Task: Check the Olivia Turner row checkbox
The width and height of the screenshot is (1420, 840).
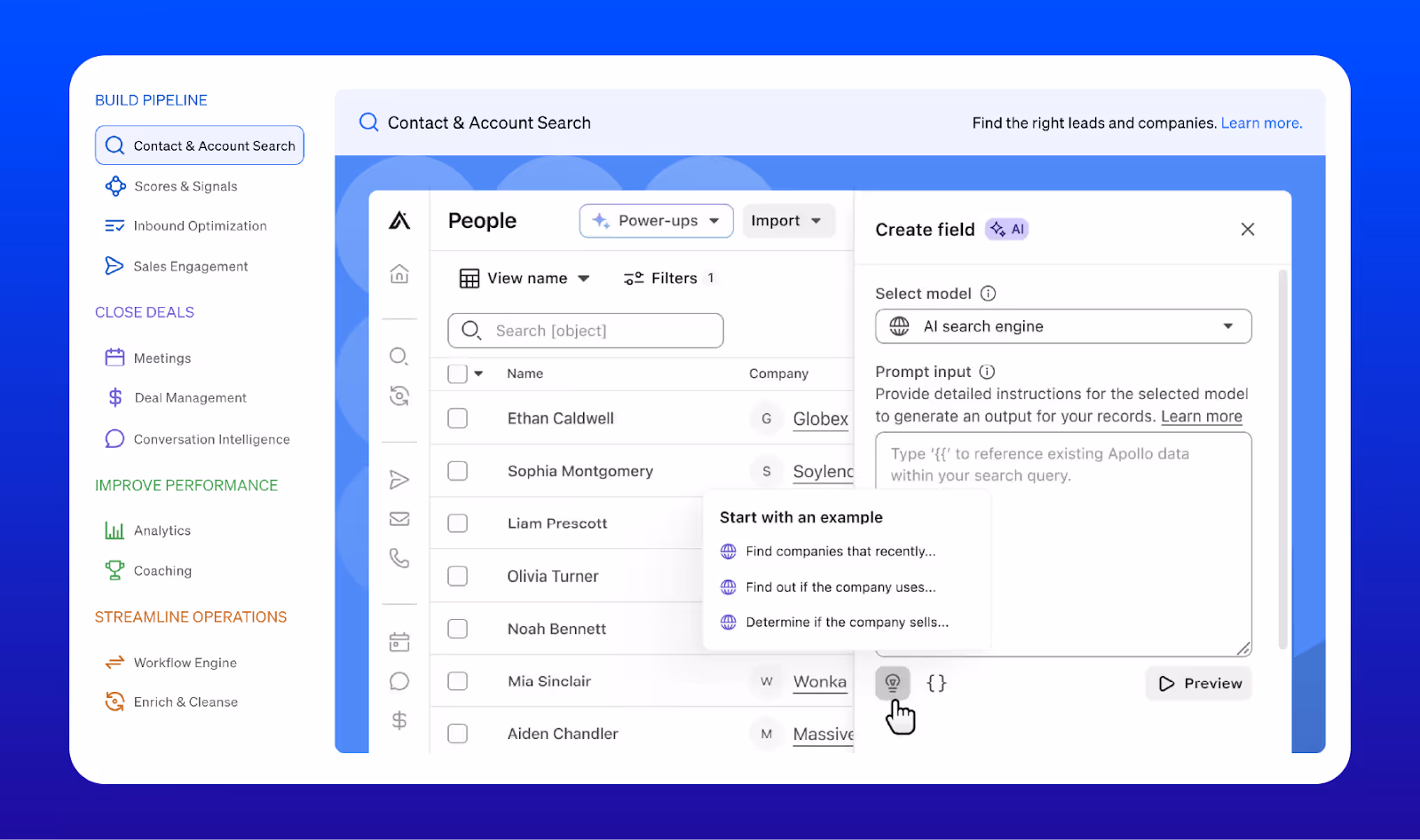Action: click(458, 577)
